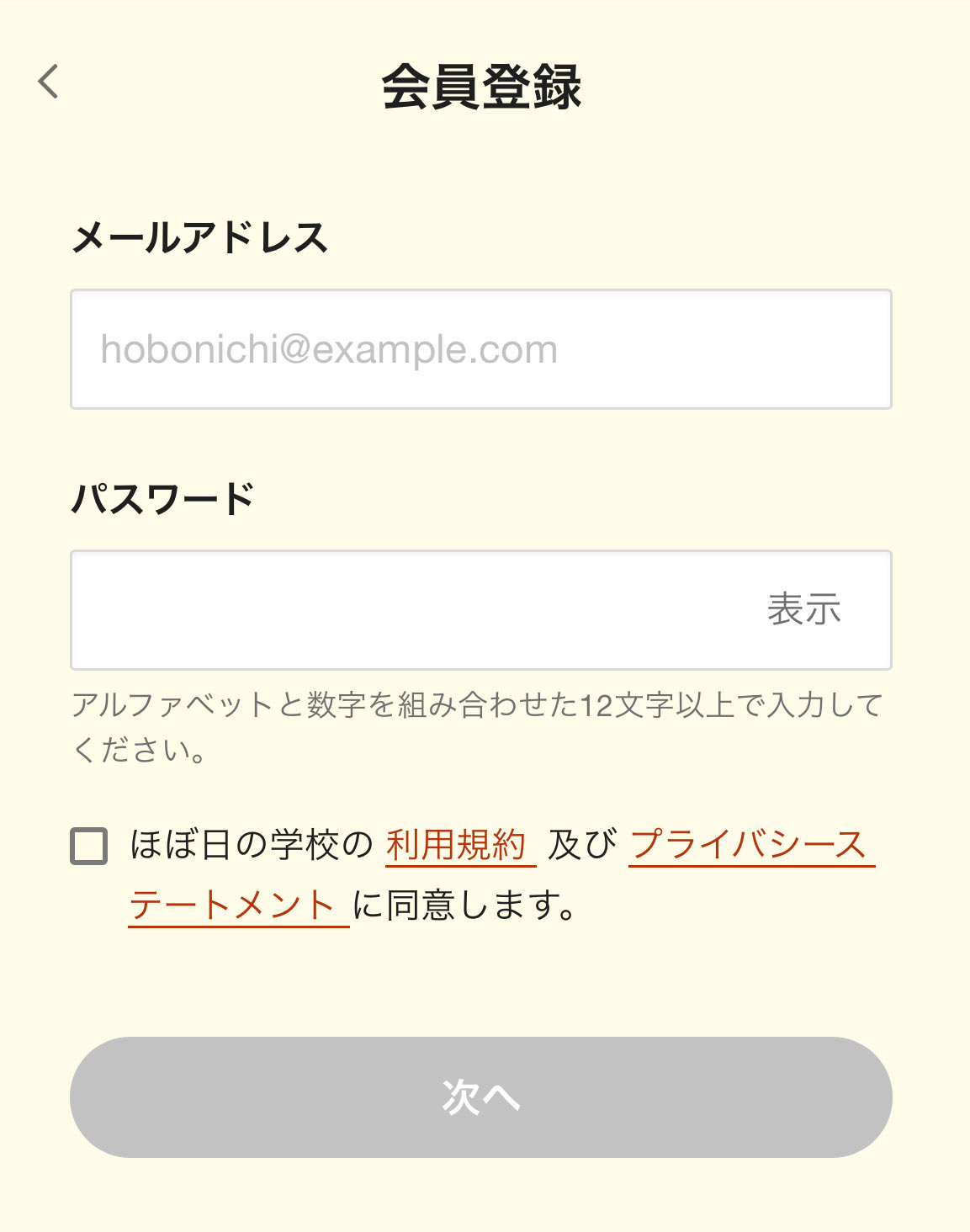
Task: Click the 会員登録 page title
Action: point(481,87)
